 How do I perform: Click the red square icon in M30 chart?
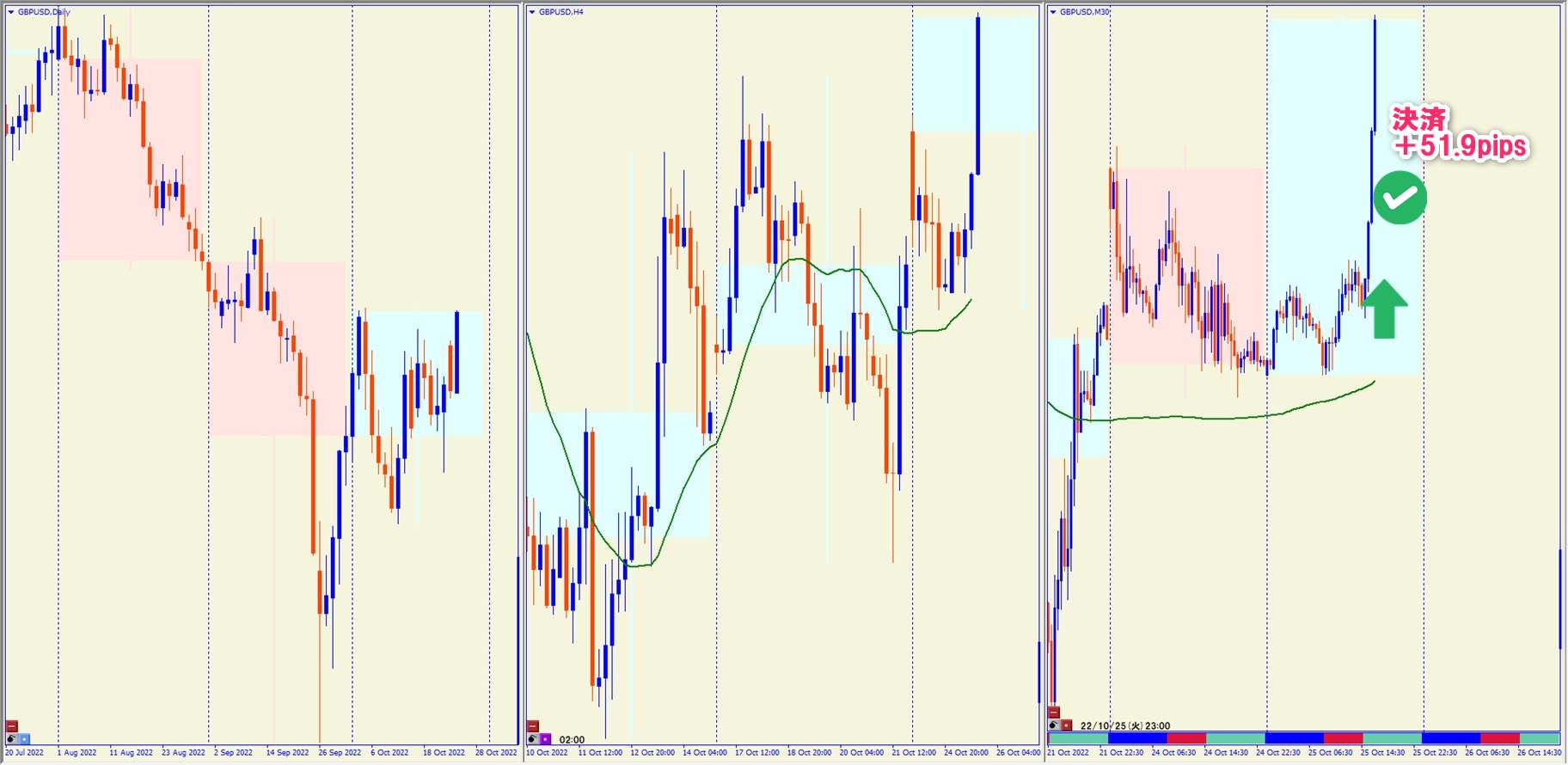pos(1067,725)
